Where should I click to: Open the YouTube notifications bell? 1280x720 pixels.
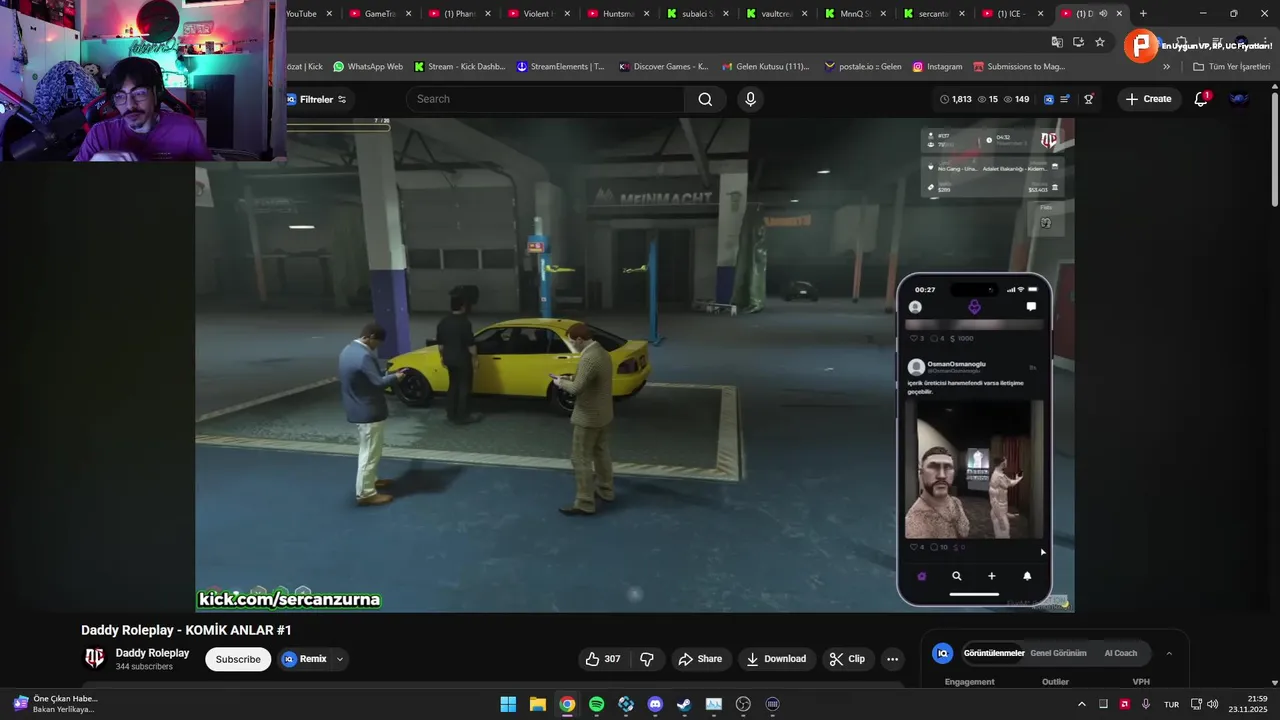pos(1201,99)
